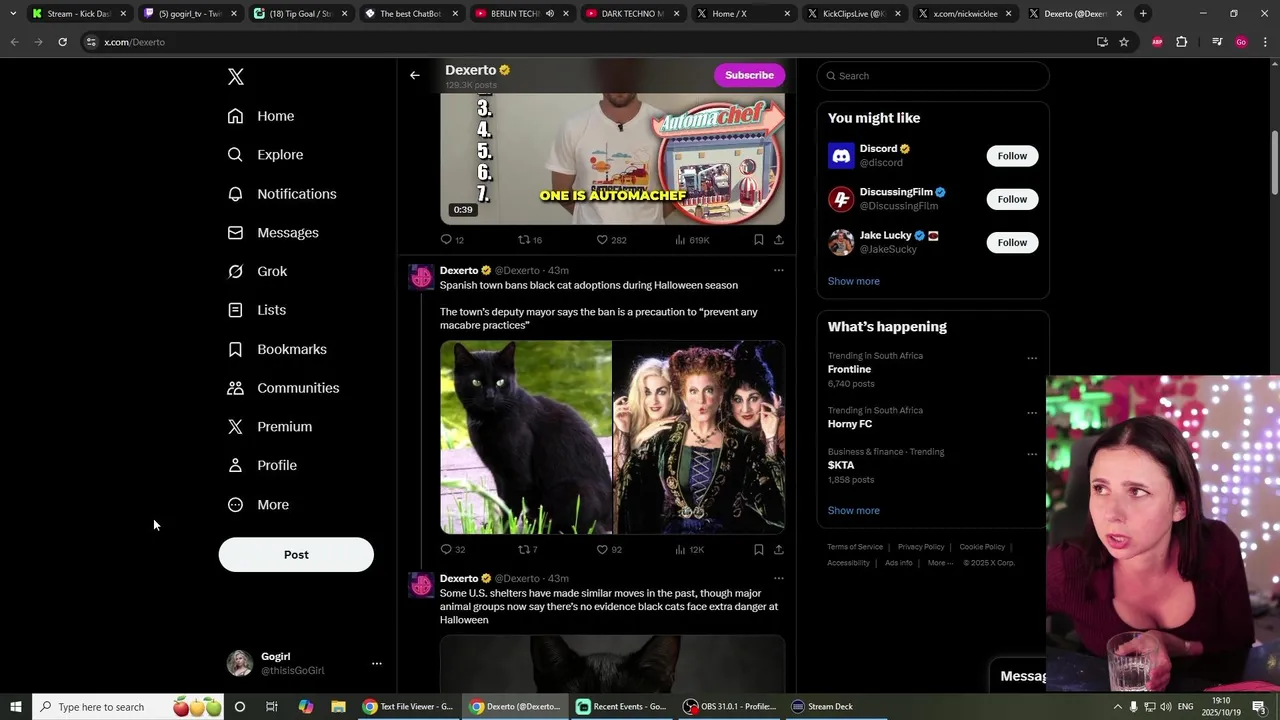Open the Cookie Policy link
The height and width of the screenshot is (720, 1280).
coord(982,547)
